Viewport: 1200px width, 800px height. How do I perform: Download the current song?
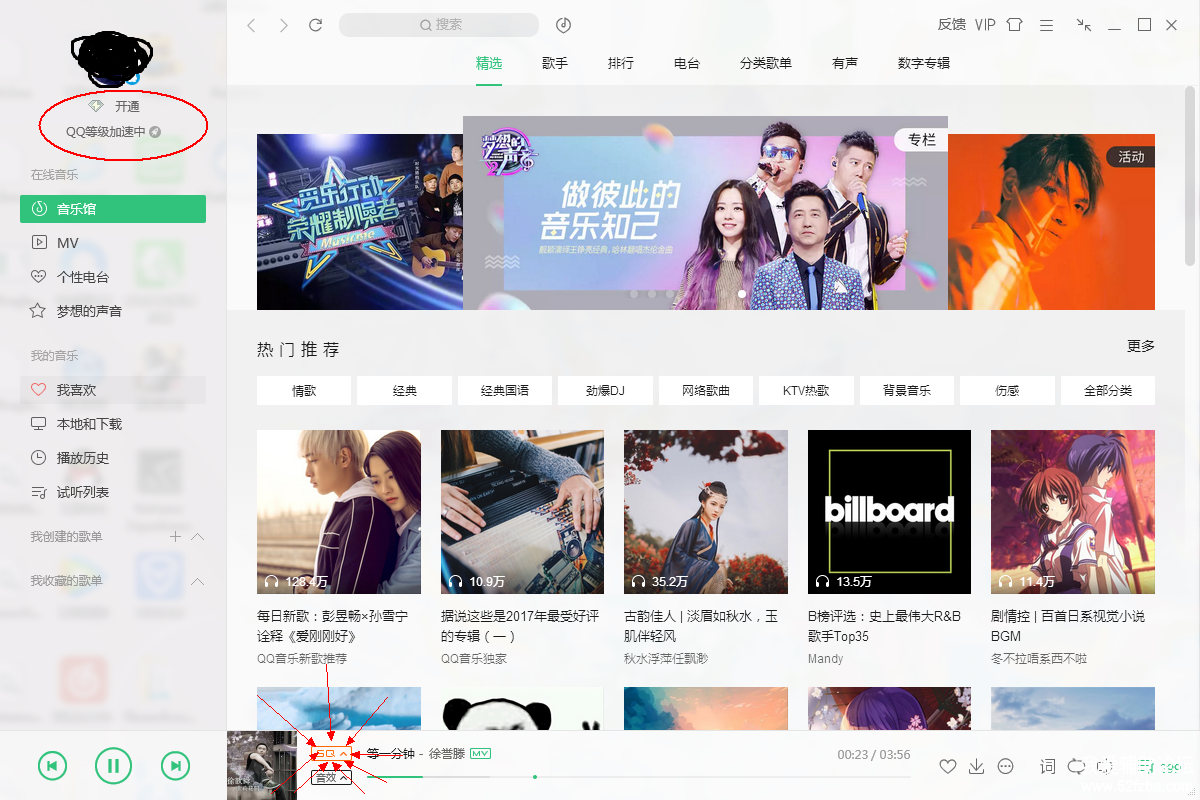pos(977,767)
